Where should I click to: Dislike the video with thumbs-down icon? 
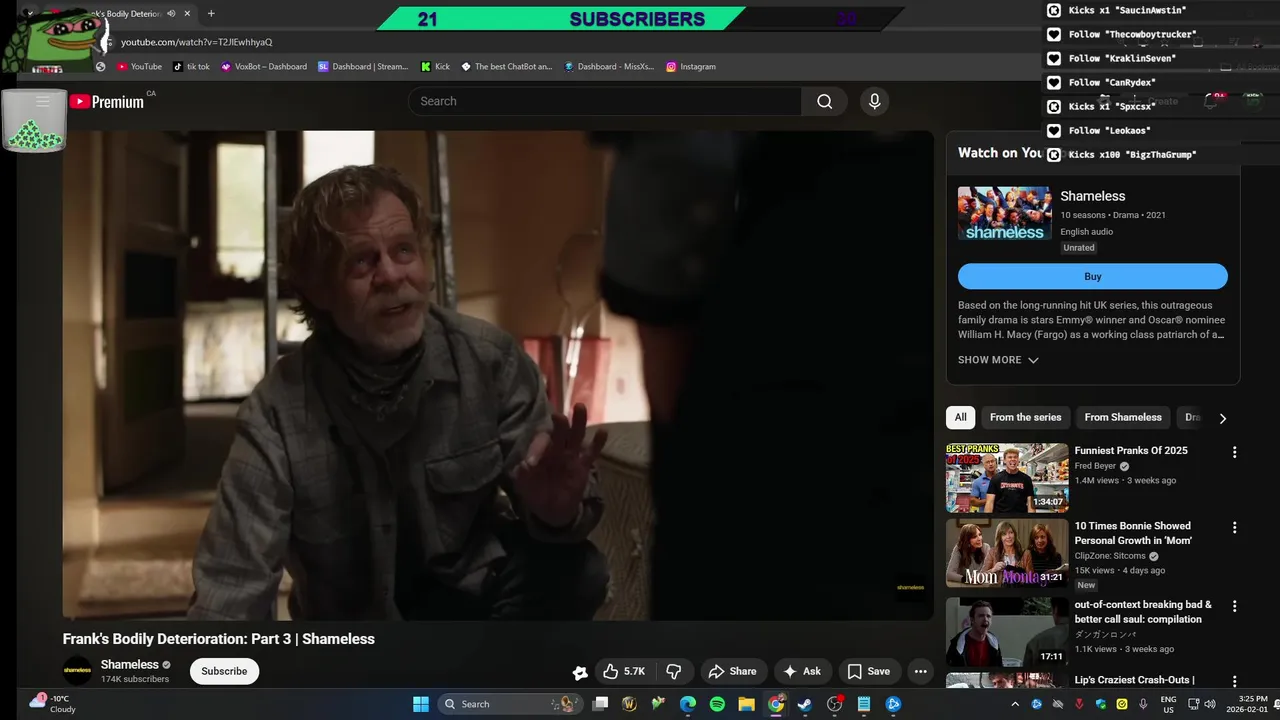pos(674,672)
